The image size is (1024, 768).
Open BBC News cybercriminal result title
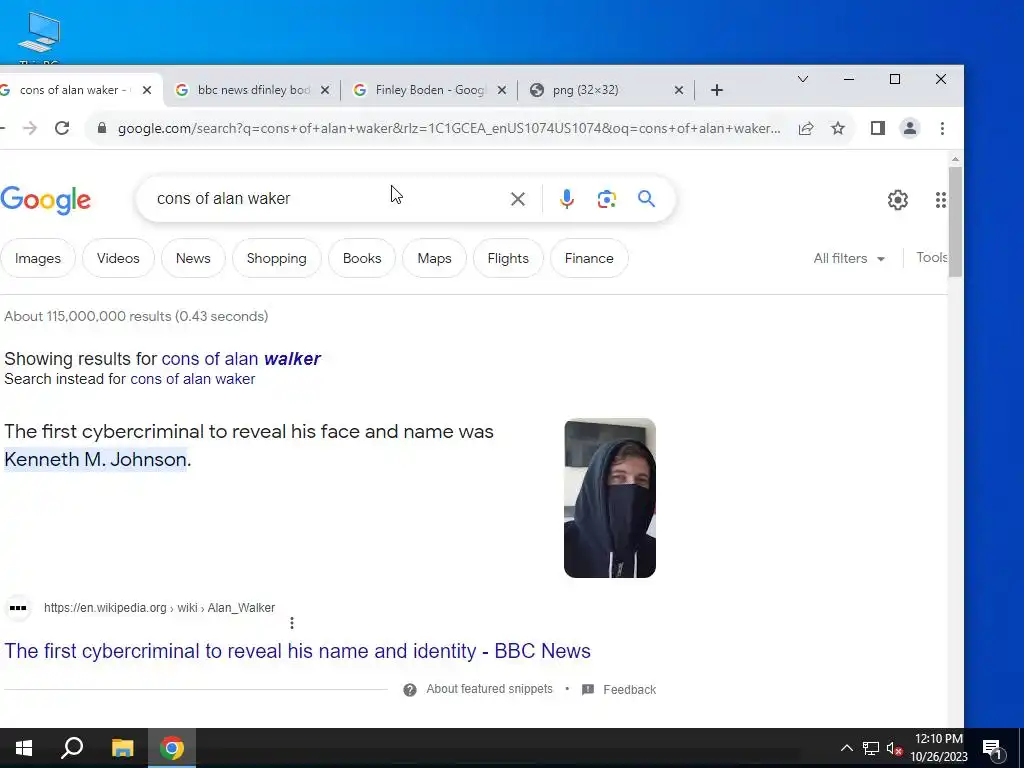coord(297,651)
